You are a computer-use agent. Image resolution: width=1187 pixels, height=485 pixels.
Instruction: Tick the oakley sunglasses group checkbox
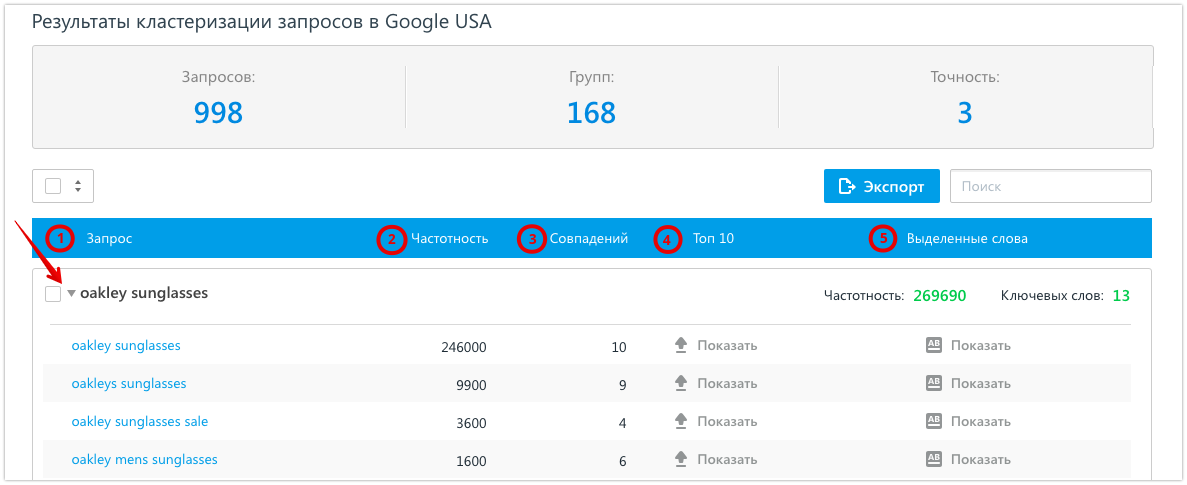tap(53, 294)
